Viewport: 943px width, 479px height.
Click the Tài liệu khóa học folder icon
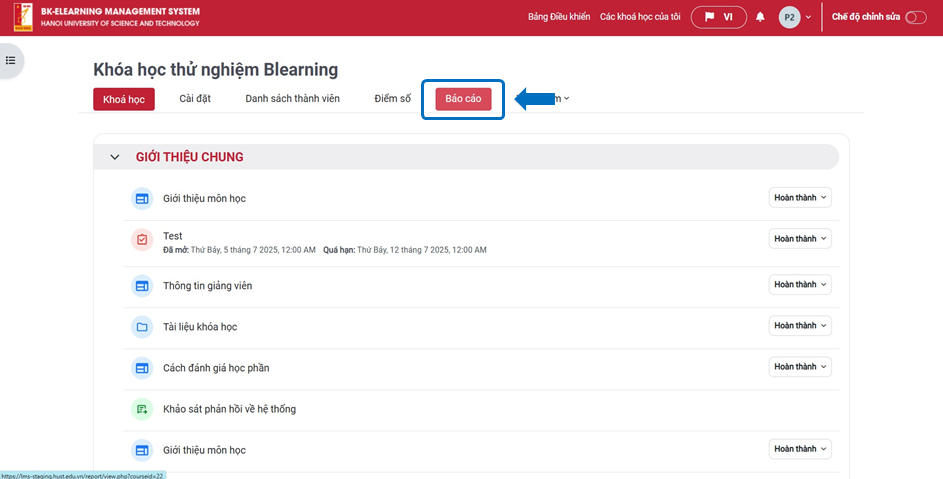[142, 327]
